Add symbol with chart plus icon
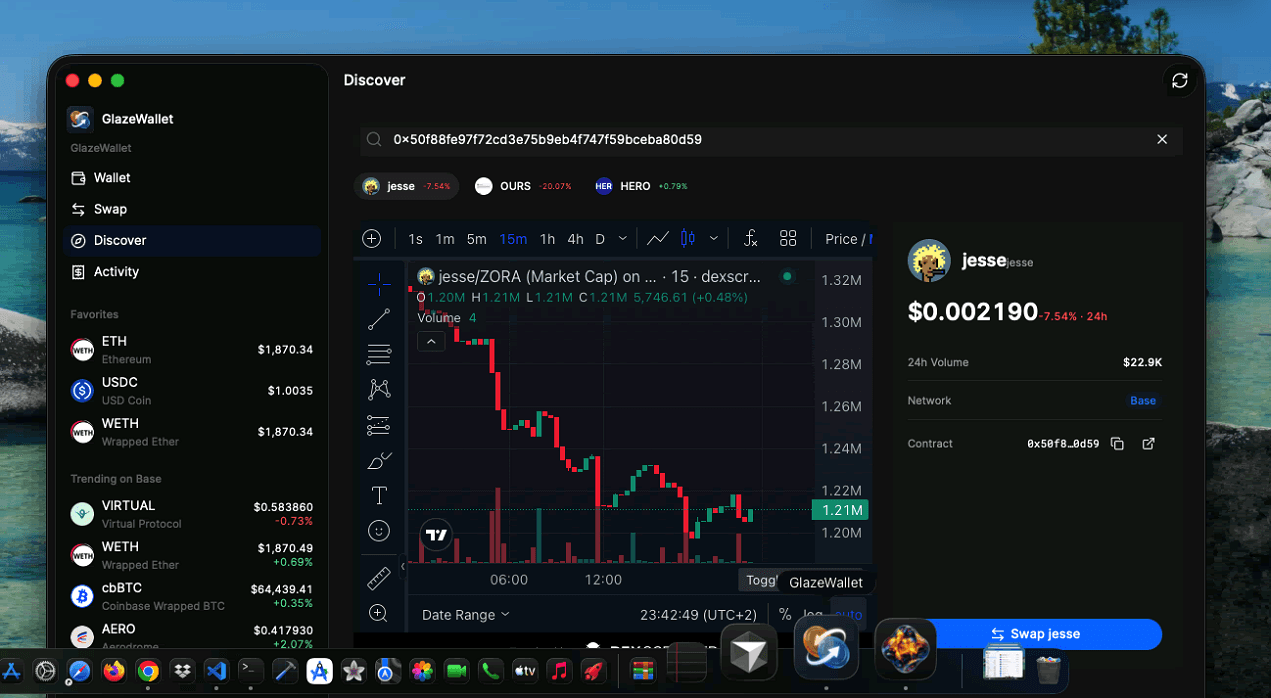Image resolution: width=1271 pixels, height=698 pixels. (x=372, y=238)
